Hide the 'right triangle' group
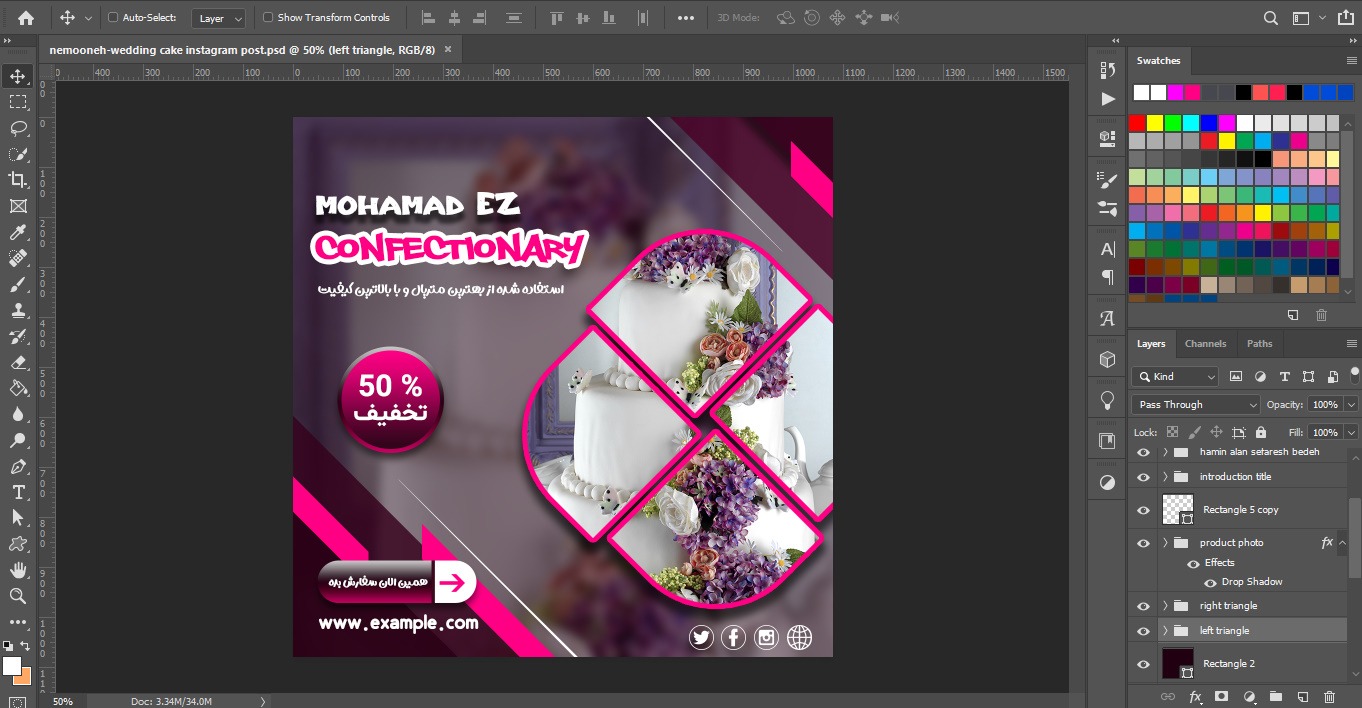This screenshot has width=1362, height=708. [1143, 606]
